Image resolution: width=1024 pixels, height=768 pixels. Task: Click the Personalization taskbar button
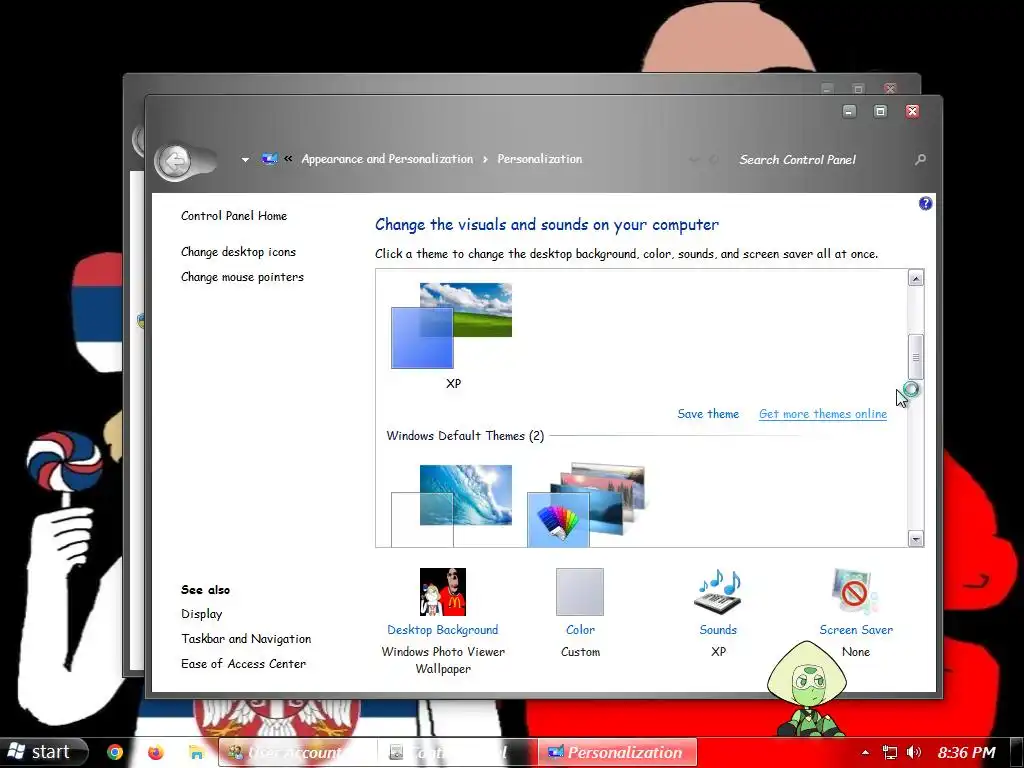tap(617, 752)
